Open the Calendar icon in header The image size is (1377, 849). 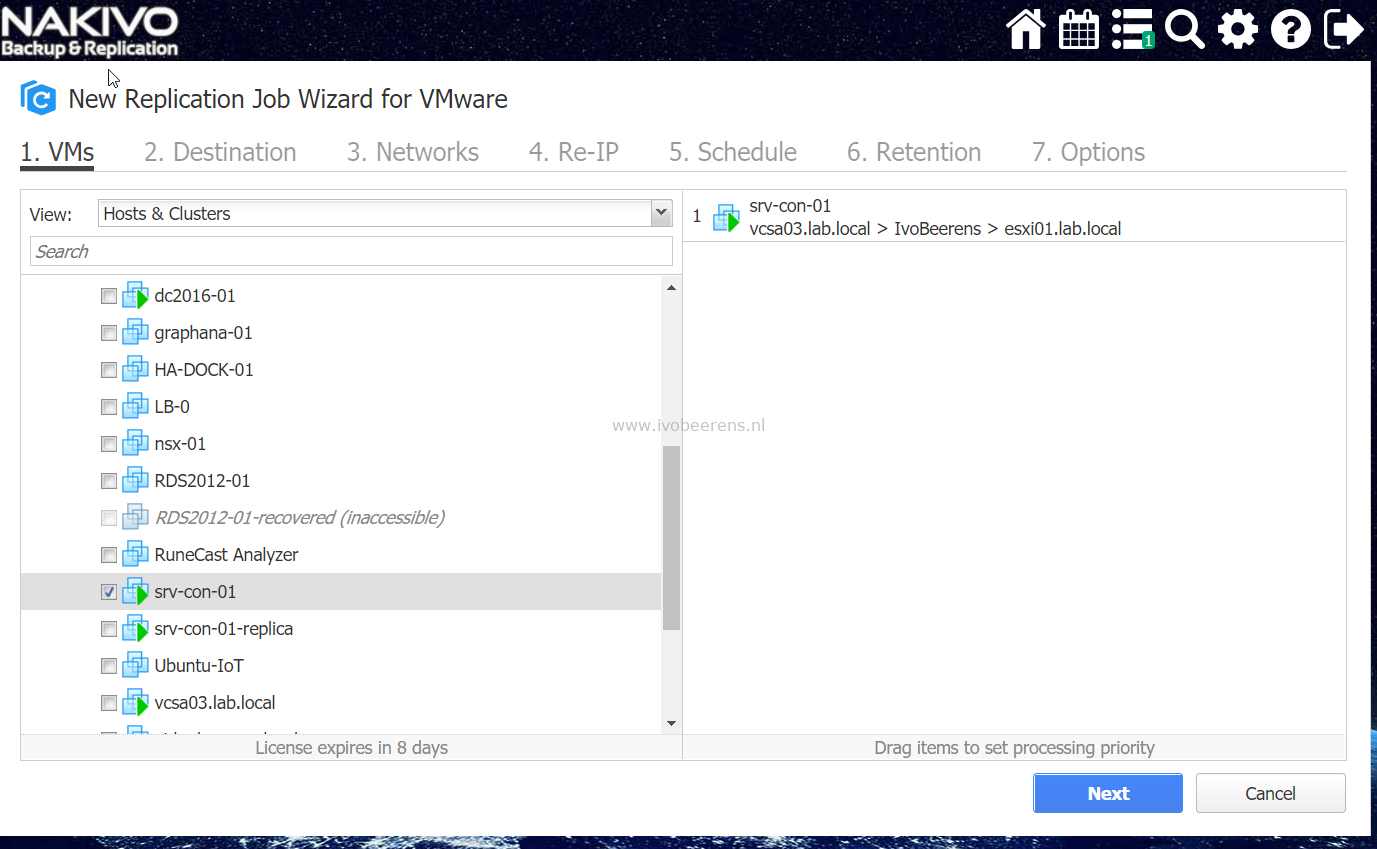point(1079,29)
